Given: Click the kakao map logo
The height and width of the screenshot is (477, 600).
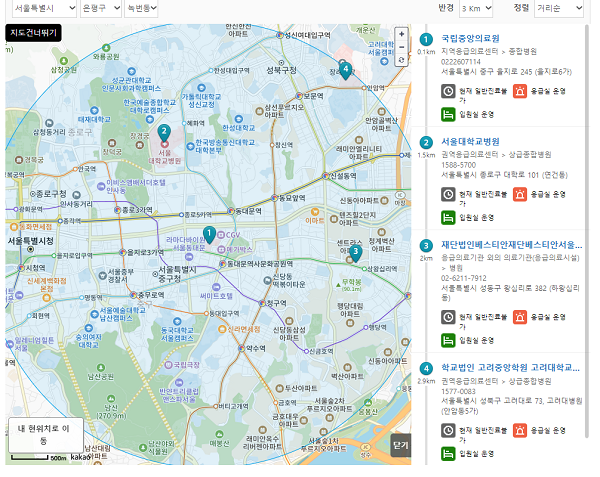Looking at the screenshot, I should pyautogui.click(x=80, y=457).
